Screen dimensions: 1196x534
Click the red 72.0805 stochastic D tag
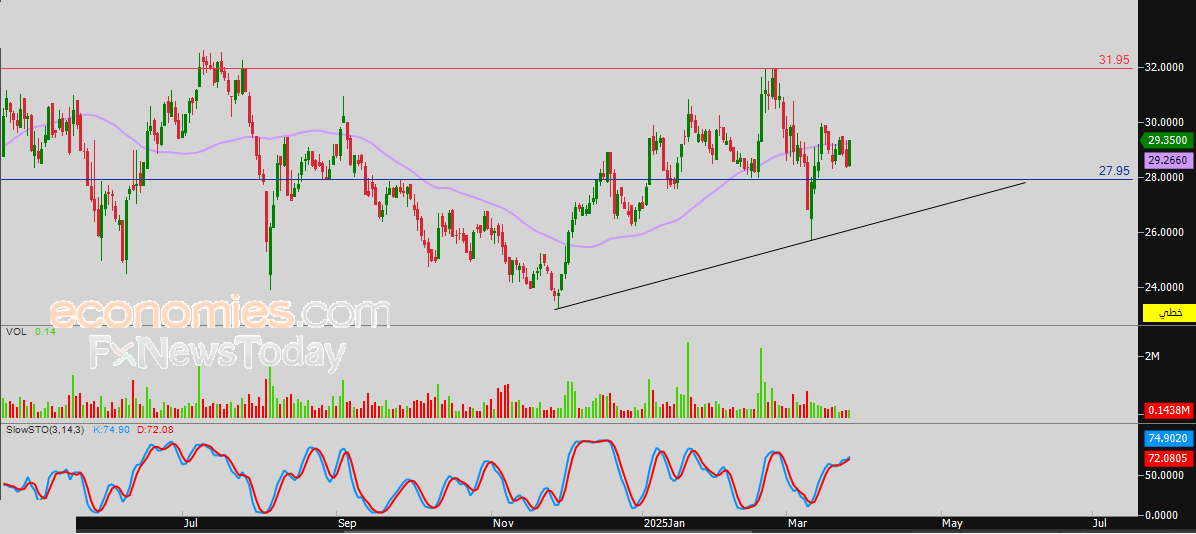point(1168,458)
